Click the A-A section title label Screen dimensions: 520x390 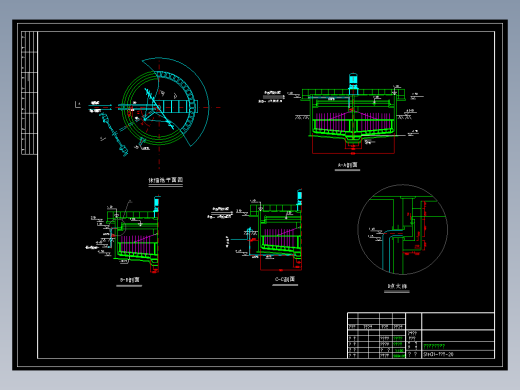coord(347,165)
